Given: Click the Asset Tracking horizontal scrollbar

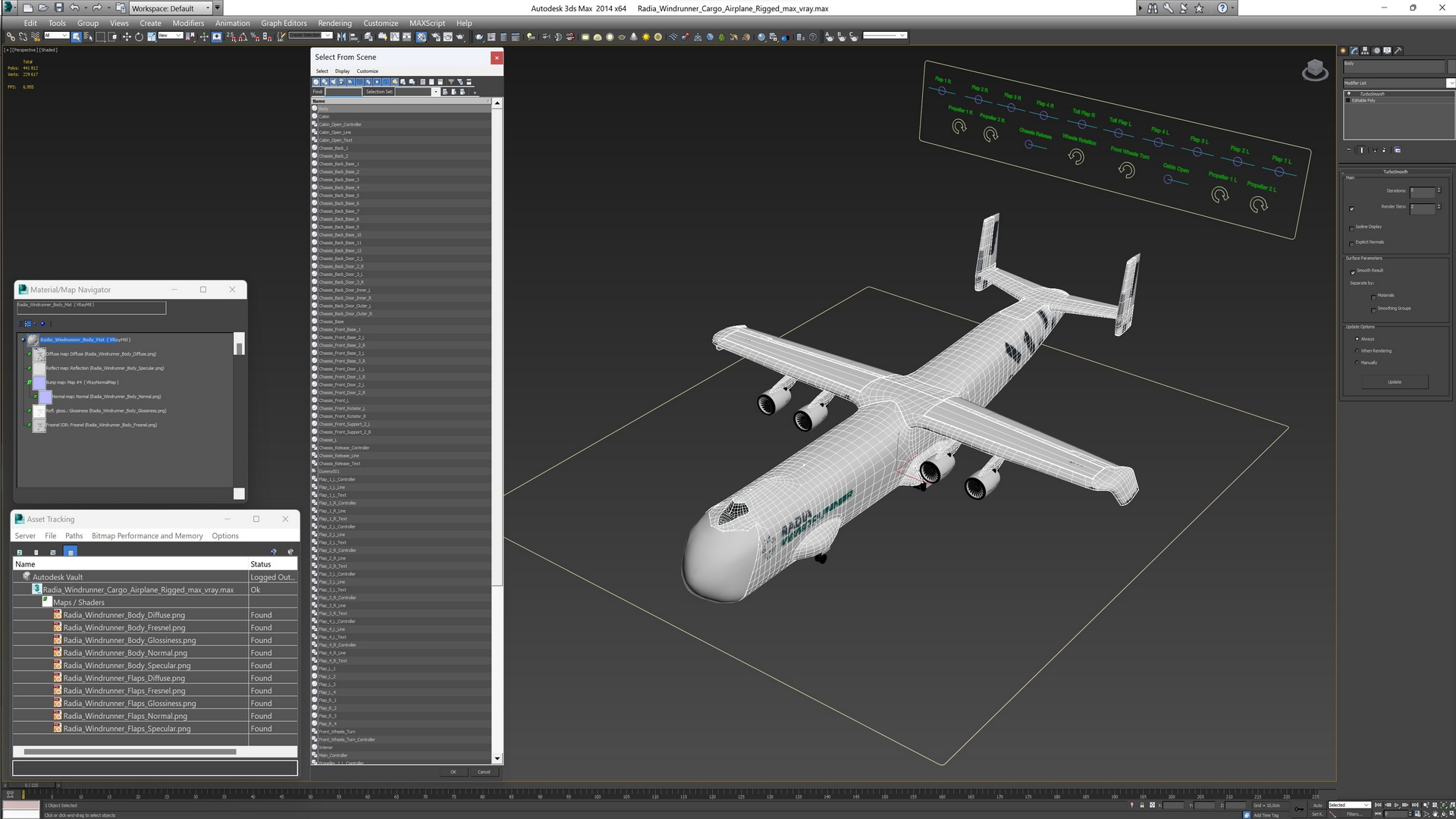Looking at the screenshot, I should [x=130, y=752].
